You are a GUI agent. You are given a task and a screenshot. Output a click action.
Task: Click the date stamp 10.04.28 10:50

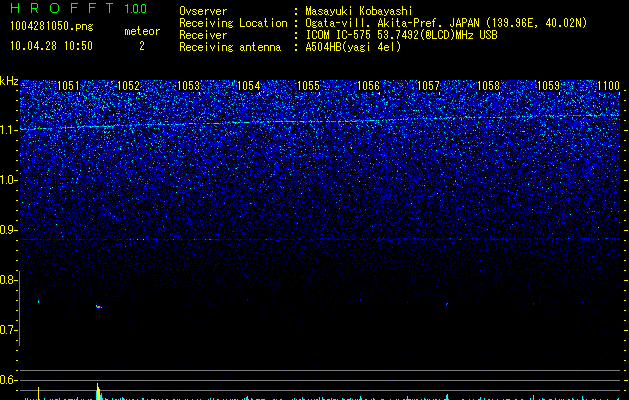click(x=51, y=46)
